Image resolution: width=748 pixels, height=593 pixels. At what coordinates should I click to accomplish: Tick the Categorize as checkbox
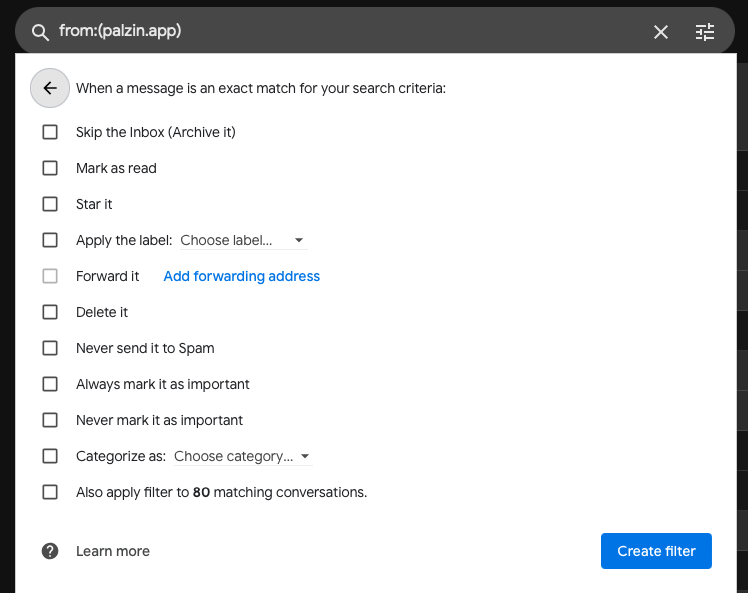(50, 456)
